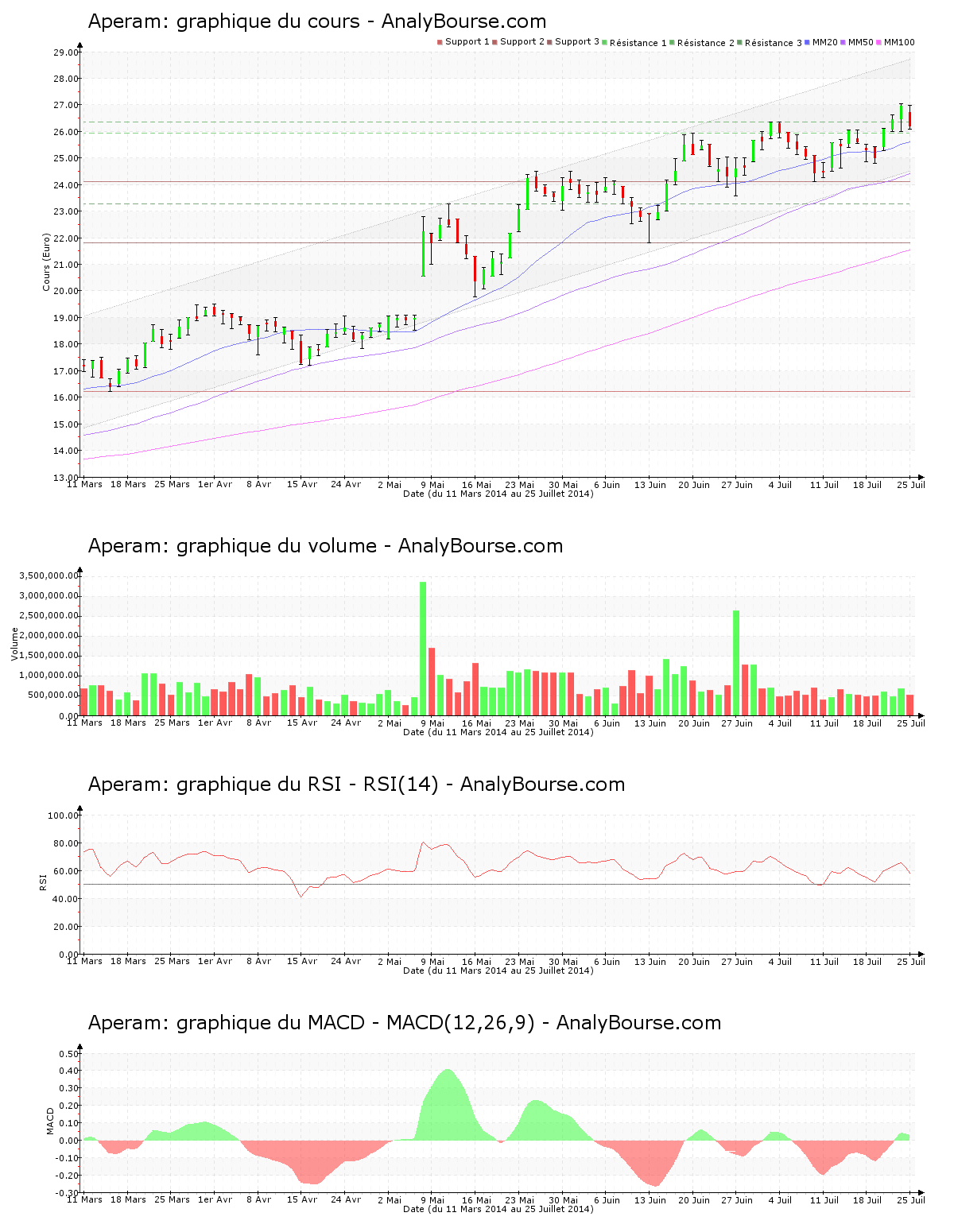Click '11 Mars' date under the price chart
This screenshot has width=954, height=1232.
85,485
